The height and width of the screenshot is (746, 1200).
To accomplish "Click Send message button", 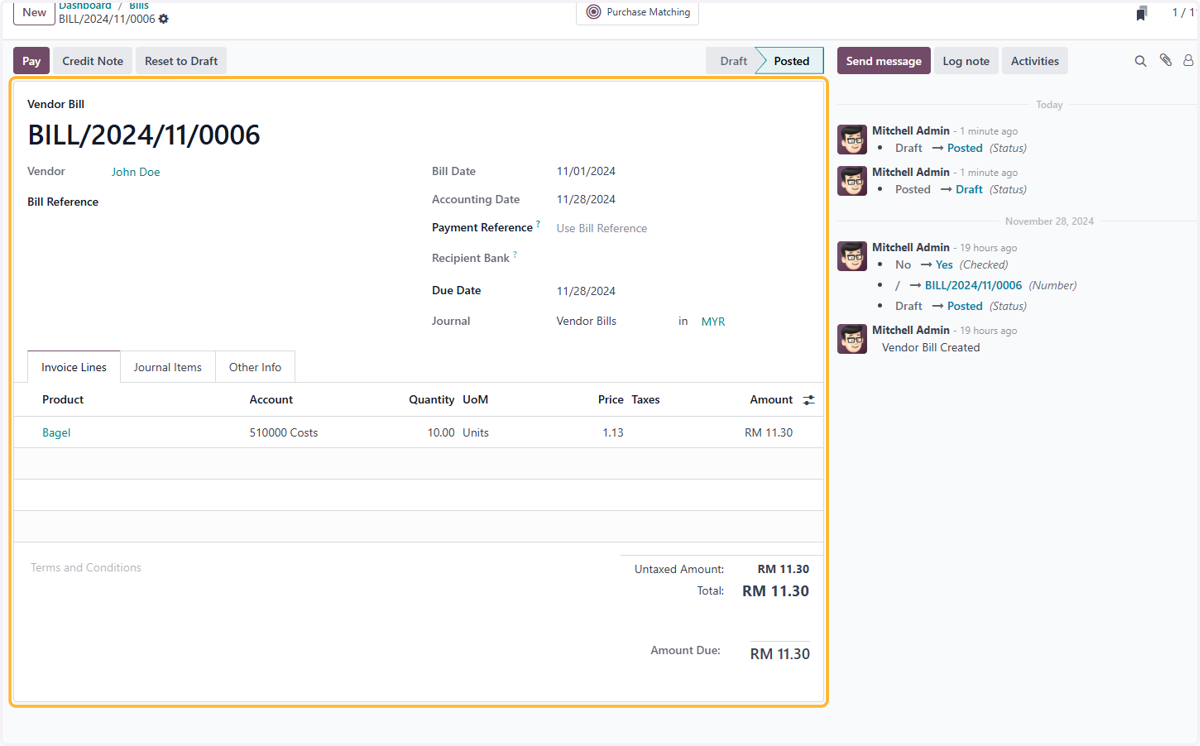I will coord(884,61).
